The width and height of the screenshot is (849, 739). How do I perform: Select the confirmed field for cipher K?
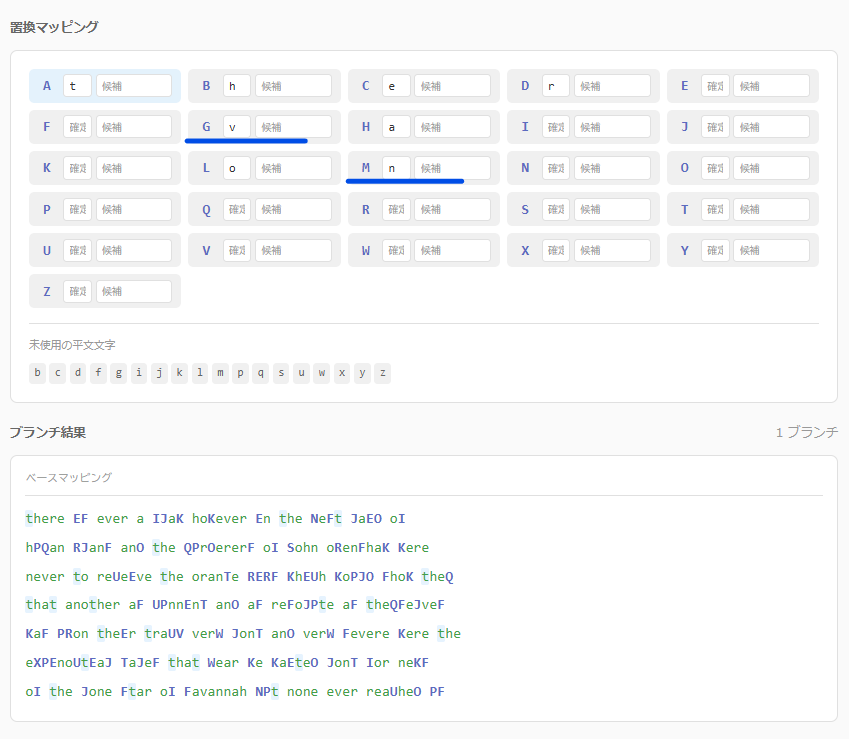[x=77, y=168]
